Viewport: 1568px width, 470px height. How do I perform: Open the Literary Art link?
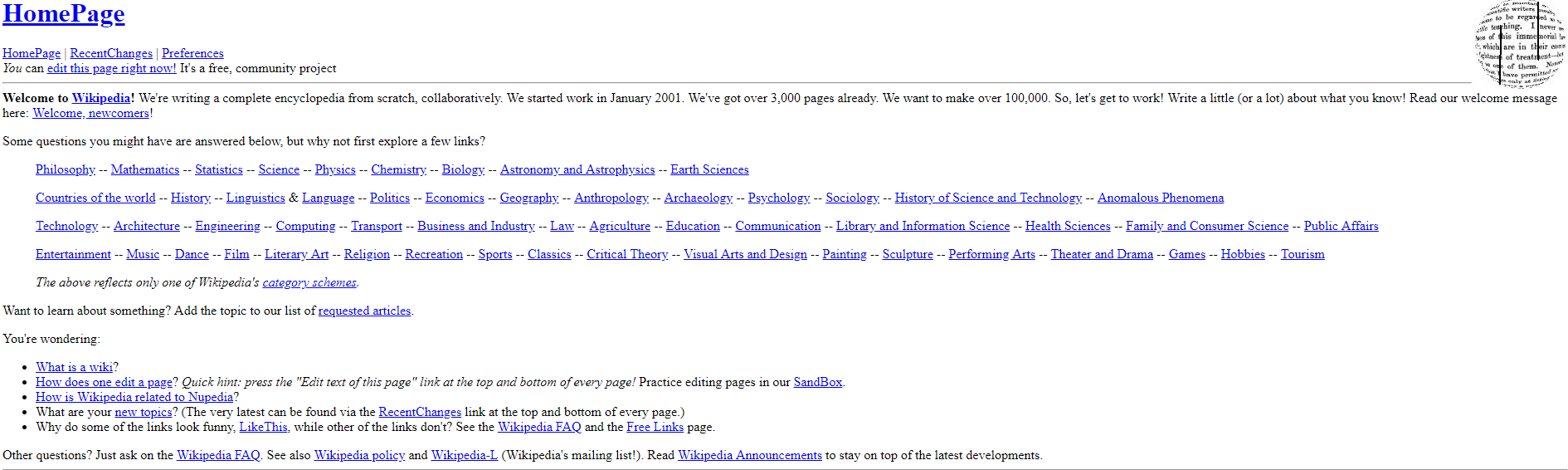297,254
